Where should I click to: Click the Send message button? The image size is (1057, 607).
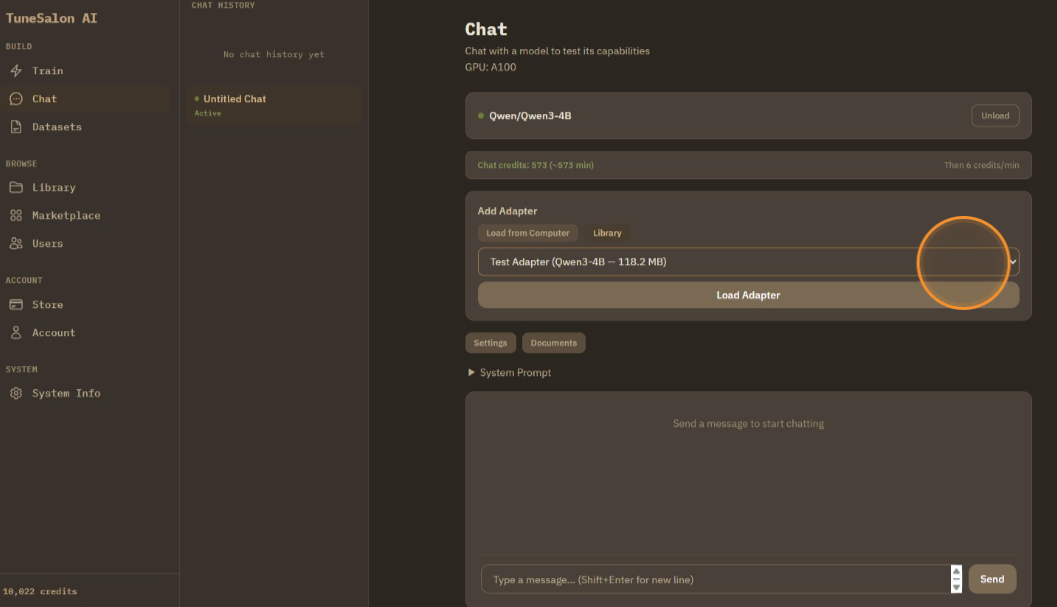coord(991,579)
